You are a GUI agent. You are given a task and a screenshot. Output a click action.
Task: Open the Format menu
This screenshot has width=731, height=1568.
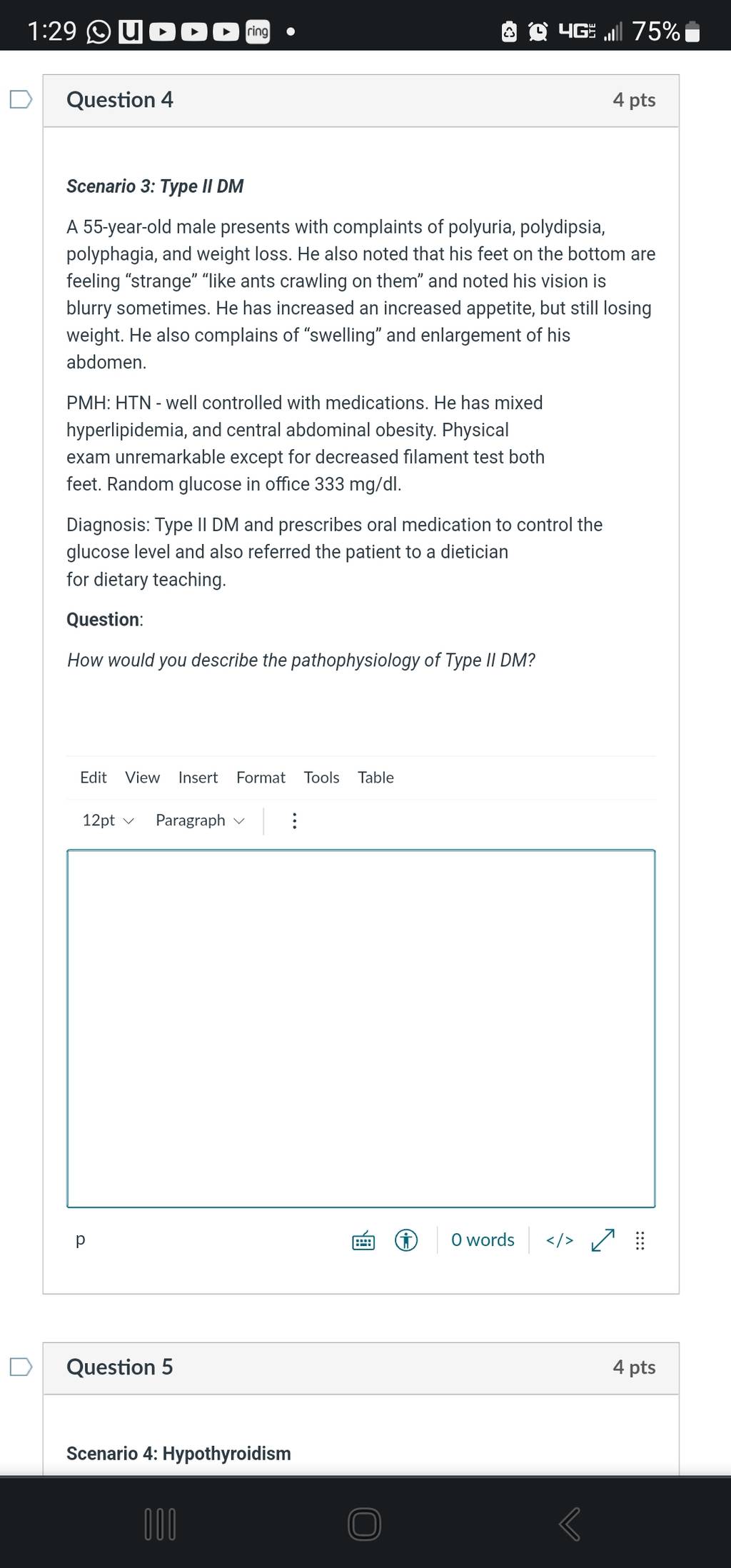(261, 778)
